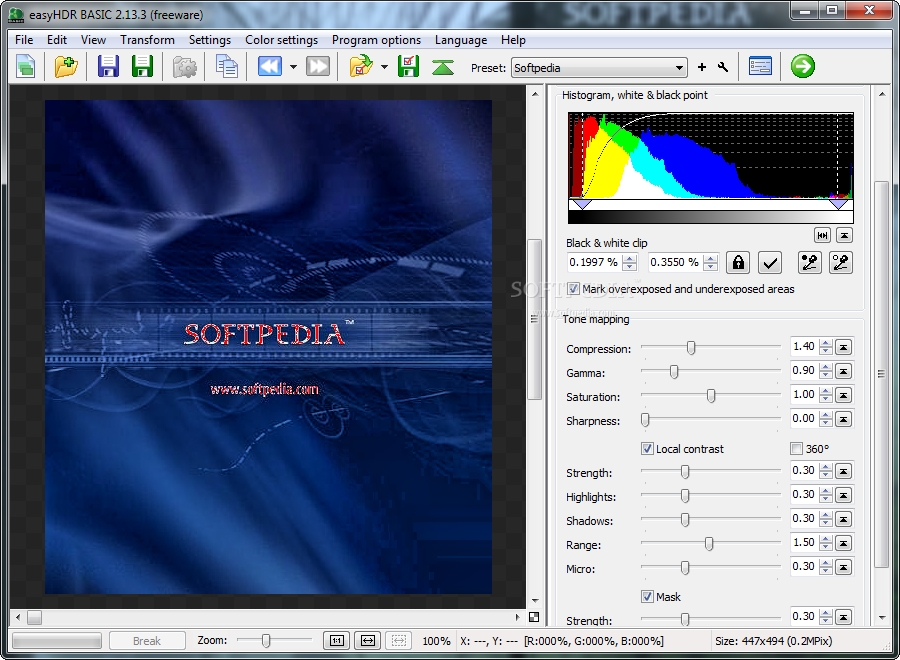The image size is (900, 660).
Task: Click the Saturation value field 1.00
Action: 804,395
